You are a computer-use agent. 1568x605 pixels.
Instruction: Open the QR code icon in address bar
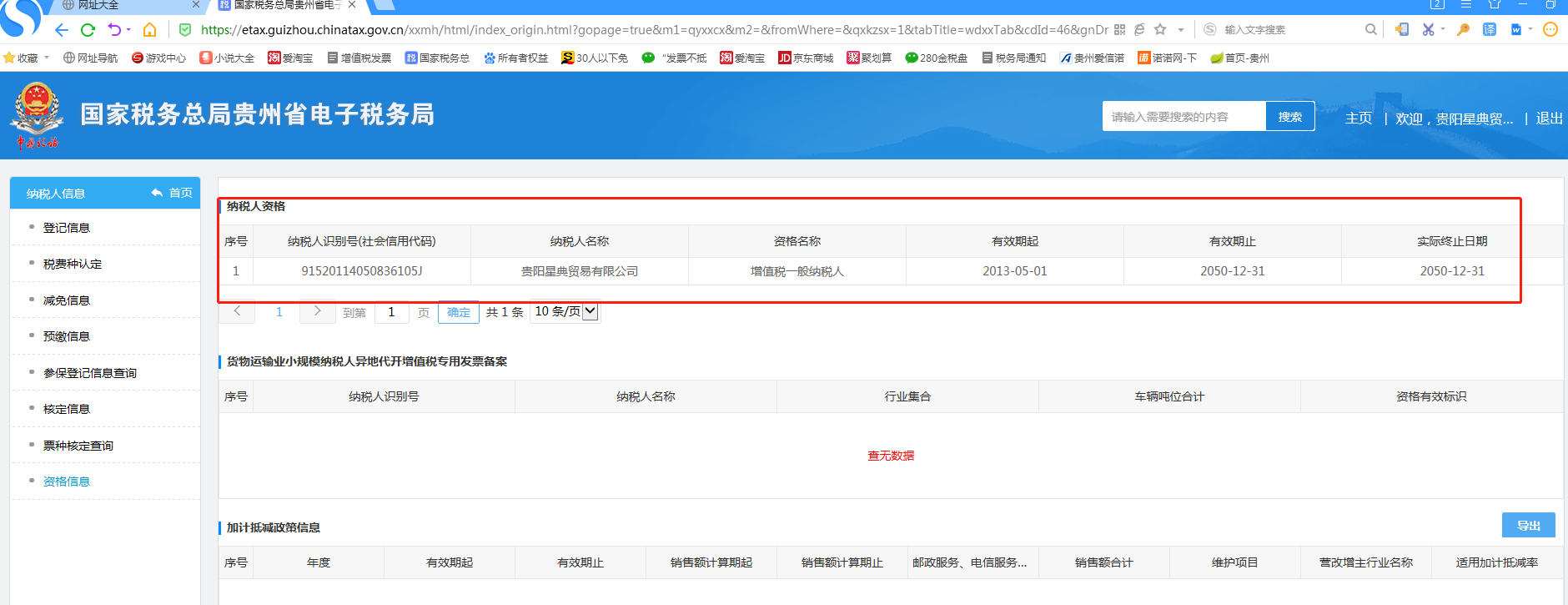tap(1119, 29)
